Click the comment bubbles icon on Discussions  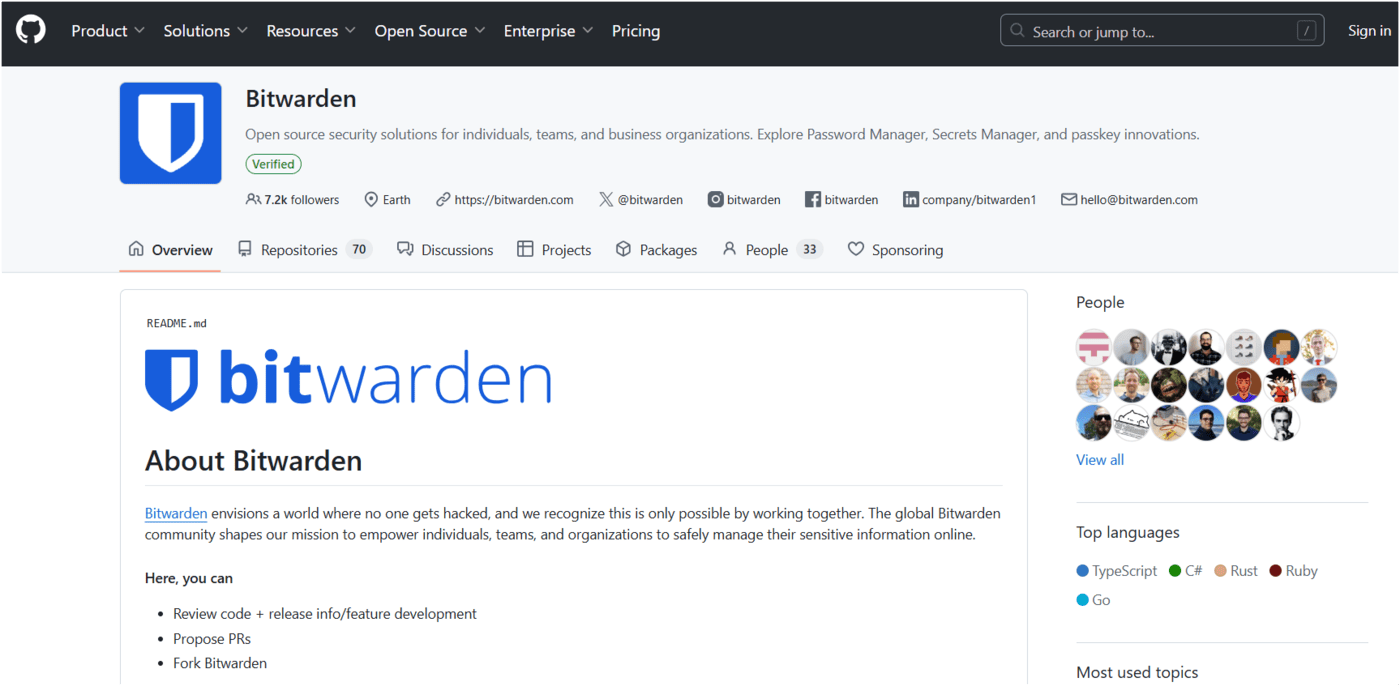[x=405, y=249]
